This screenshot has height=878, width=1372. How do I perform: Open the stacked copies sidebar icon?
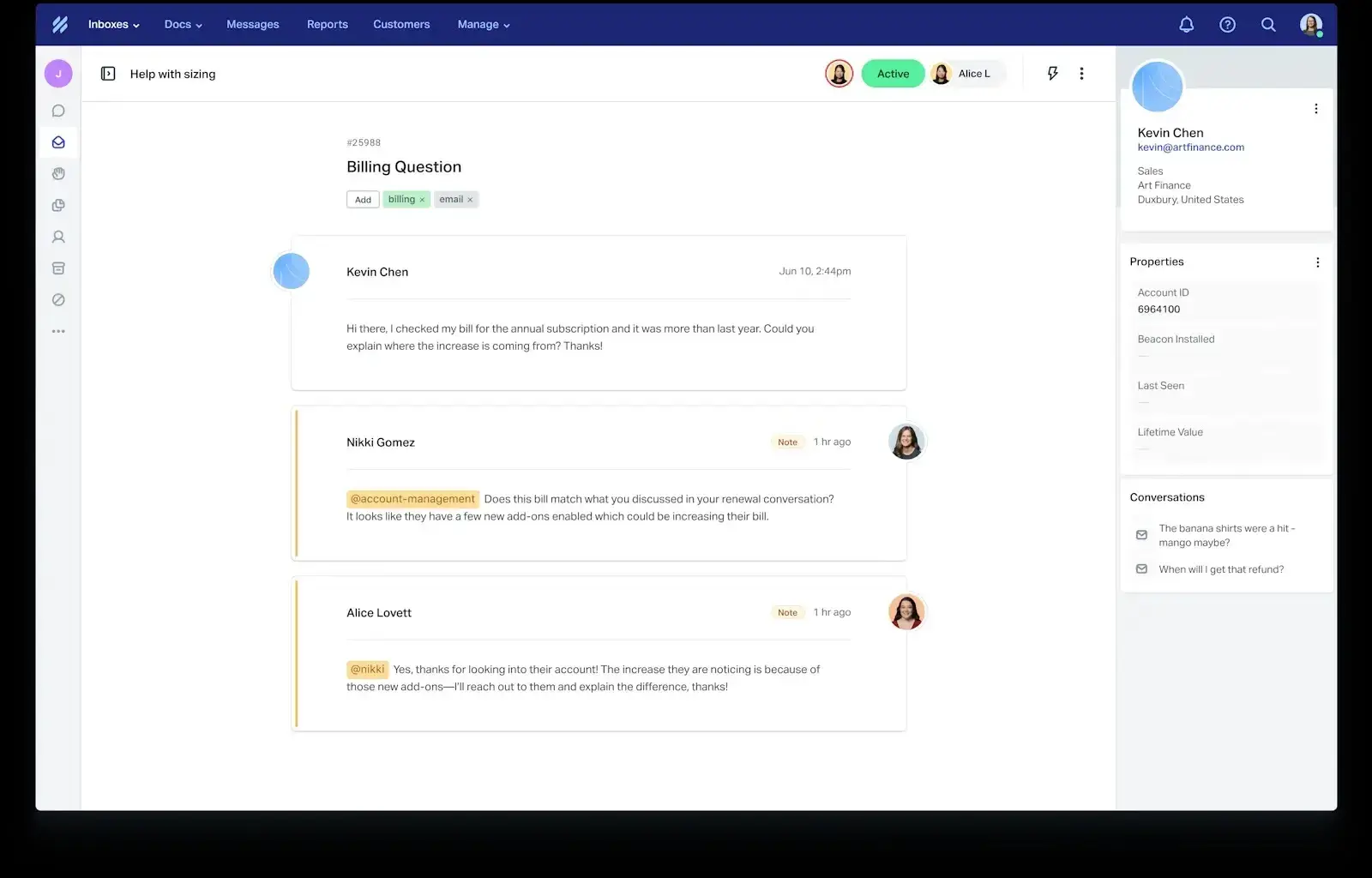pyautogui.click(x=58, y=205)
